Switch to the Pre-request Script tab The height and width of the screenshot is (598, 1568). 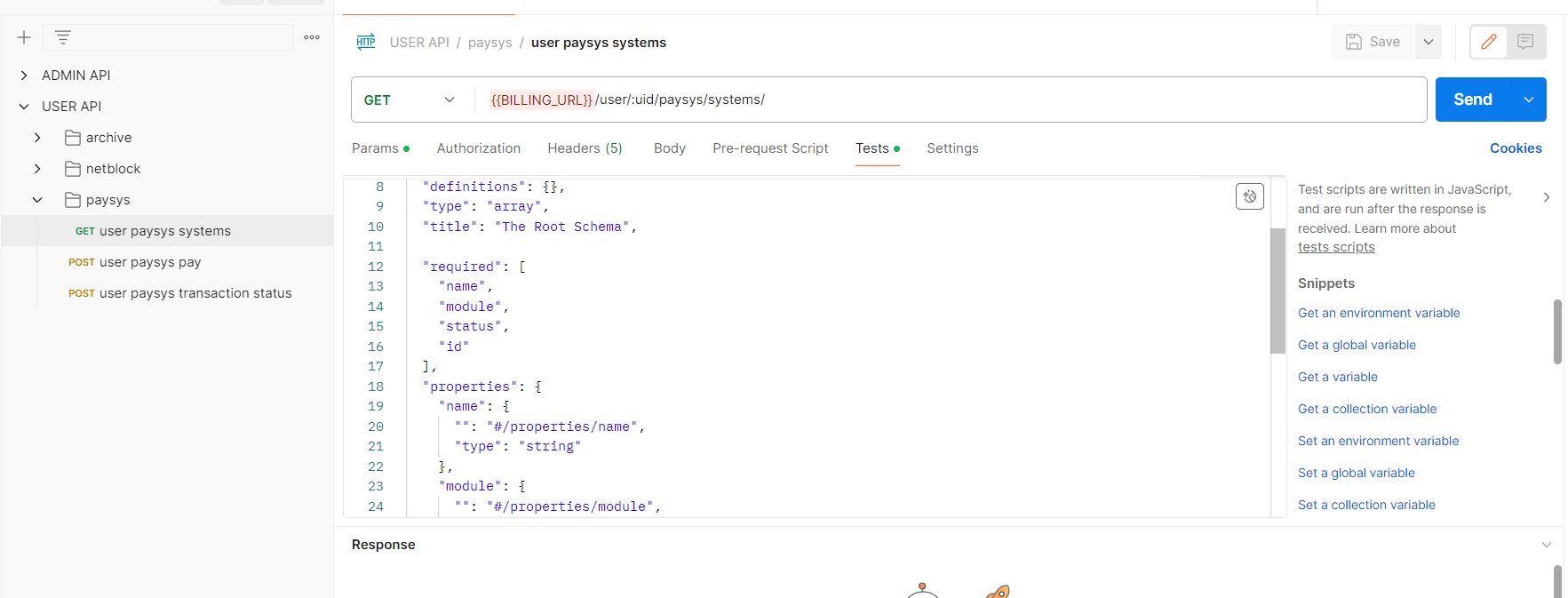(x=769, y=148)
